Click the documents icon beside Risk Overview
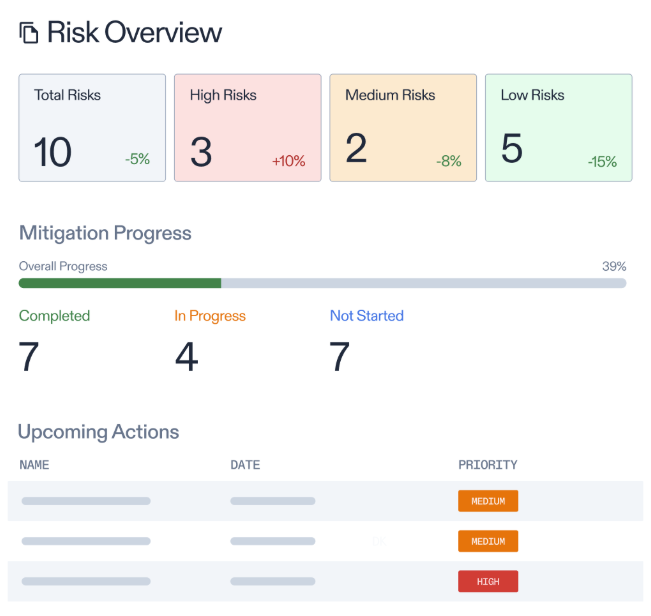This screenshot has height=616, width=651. pos(29,33)
